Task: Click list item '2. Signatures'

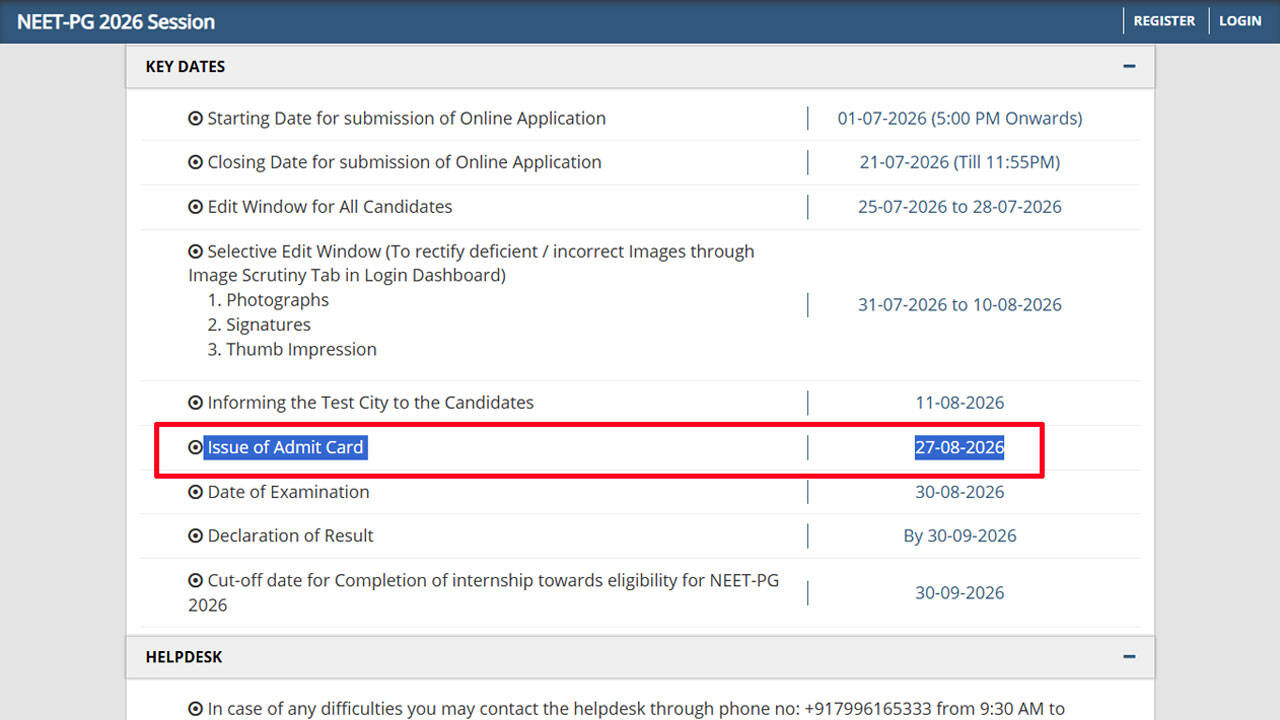Action: click(259, 325)
